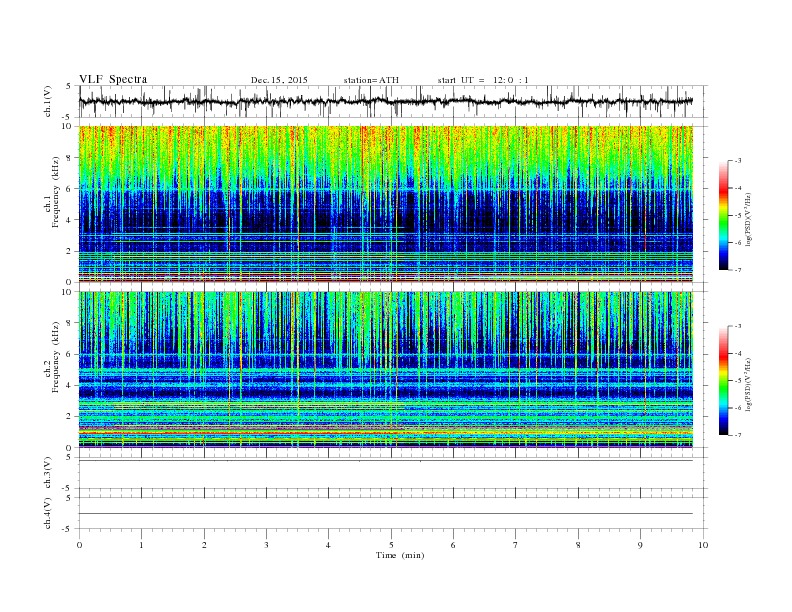Click the "10" tick on the bottom time axis
792x612 pixels.
coord(703,545)
